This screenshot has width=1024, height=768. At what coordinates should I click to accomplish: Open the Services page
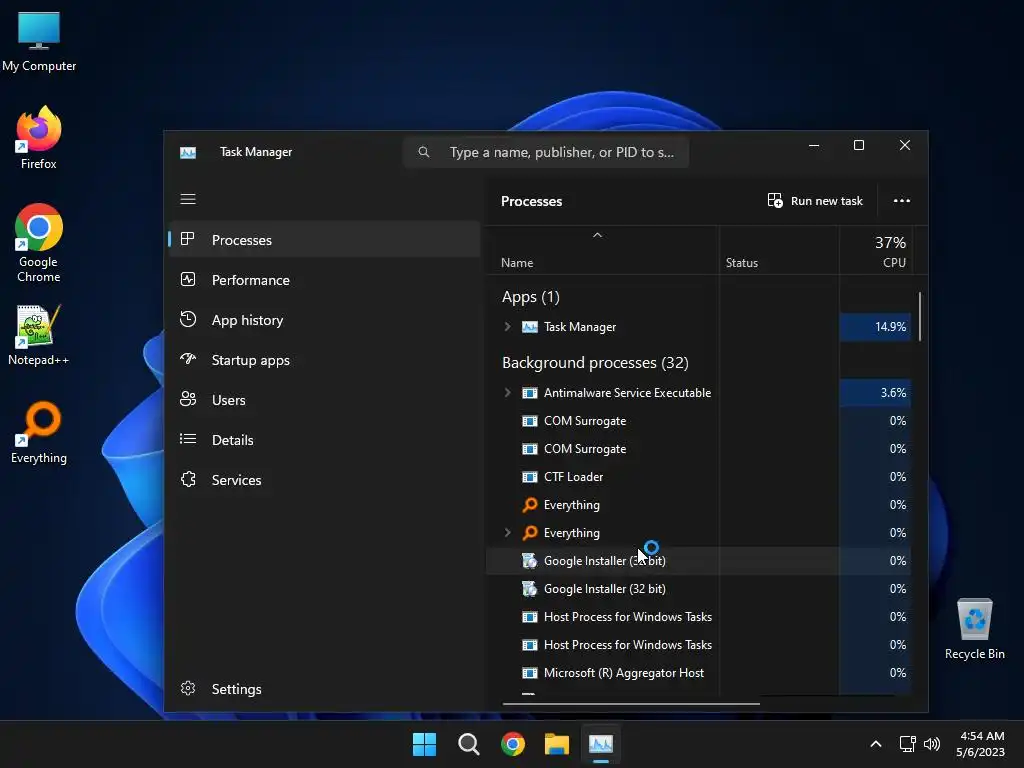coord(325,480)
